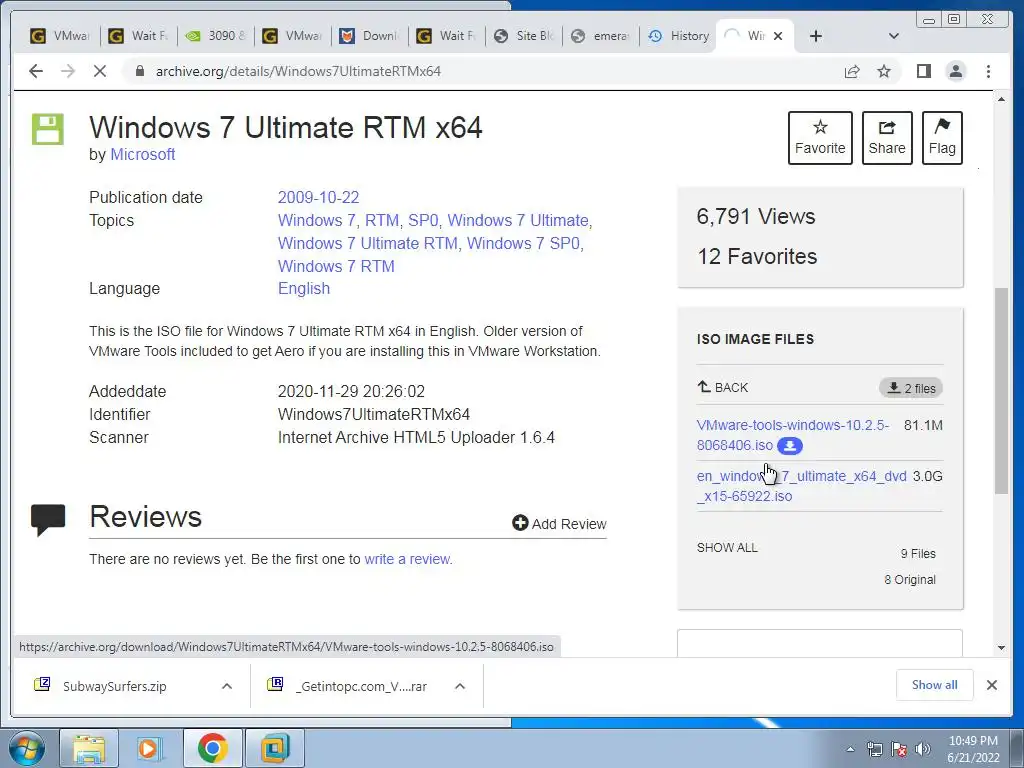Switch to the 3090 tab

pos(217,36)
